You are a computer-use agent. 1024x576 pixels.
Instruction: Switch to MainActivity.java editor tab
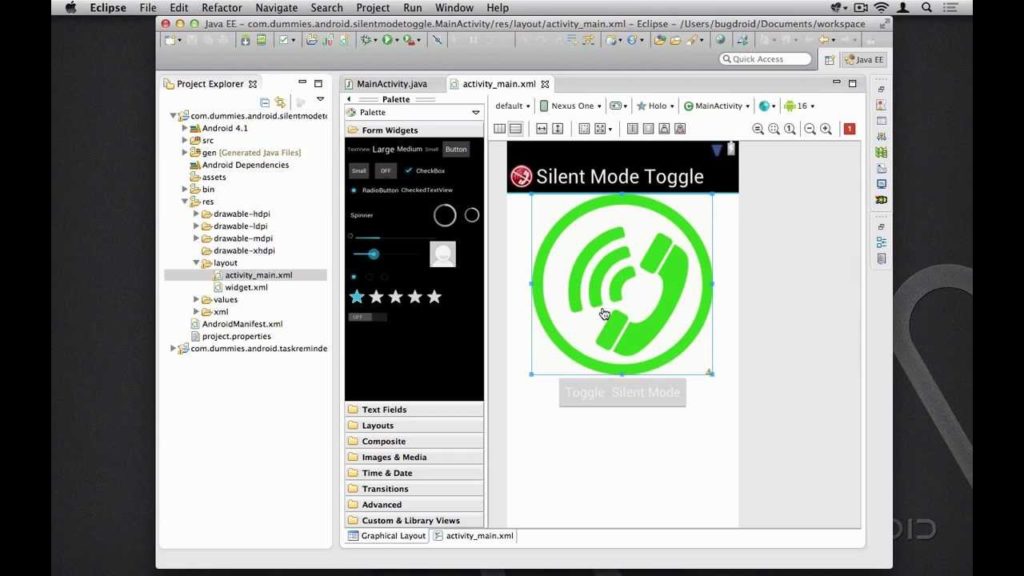coord(391,84)
